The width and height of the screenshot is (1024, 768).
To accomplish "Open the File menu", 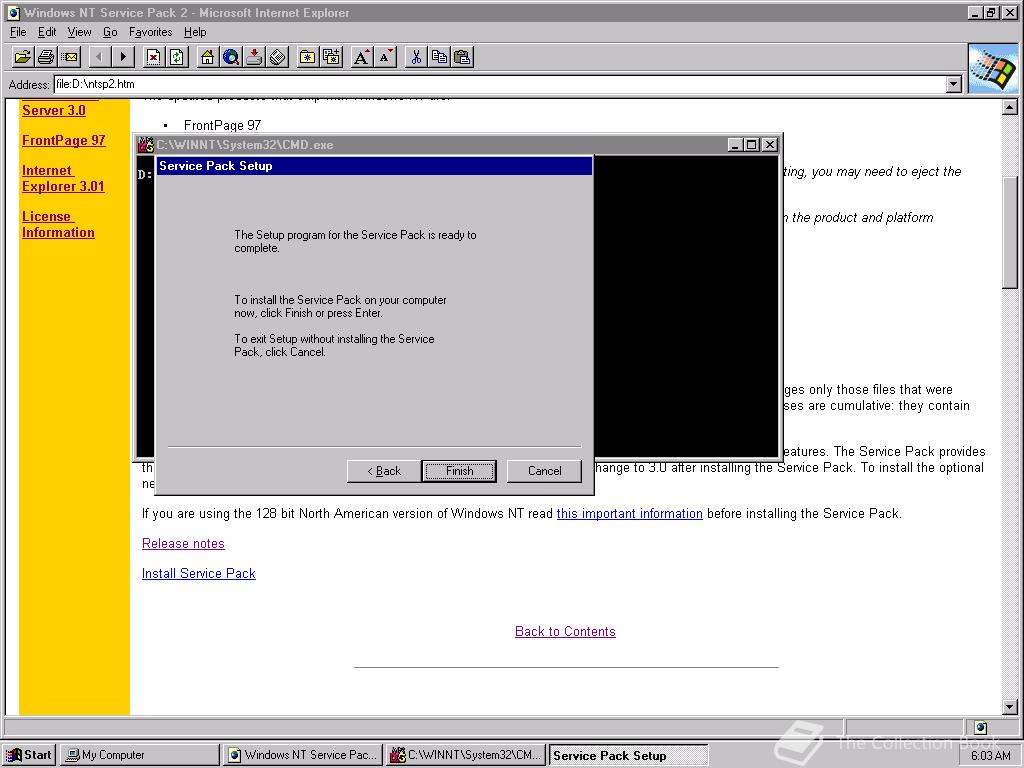I will pyautogui.click(x=18, y=32).
